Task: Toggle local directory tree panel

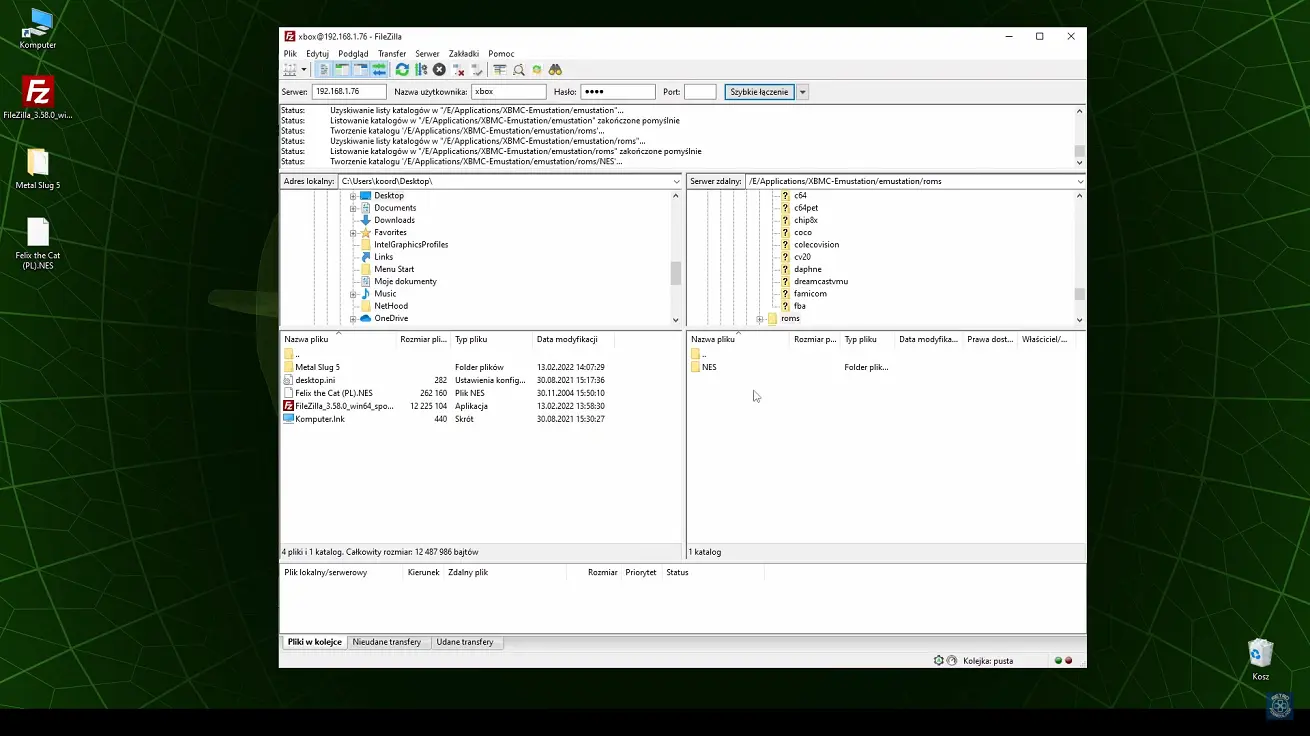Action: (x=342, y=70)
